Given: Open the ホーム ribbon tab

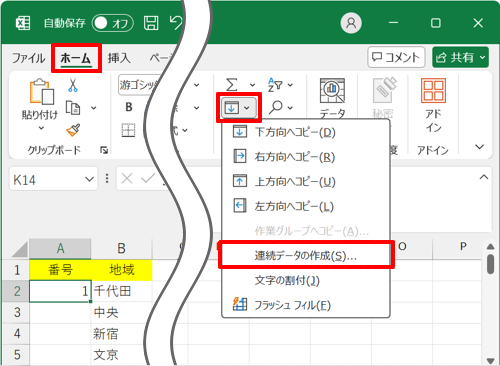Looking at the screenshot, I should pyautogui.click(x=76, y=58).
